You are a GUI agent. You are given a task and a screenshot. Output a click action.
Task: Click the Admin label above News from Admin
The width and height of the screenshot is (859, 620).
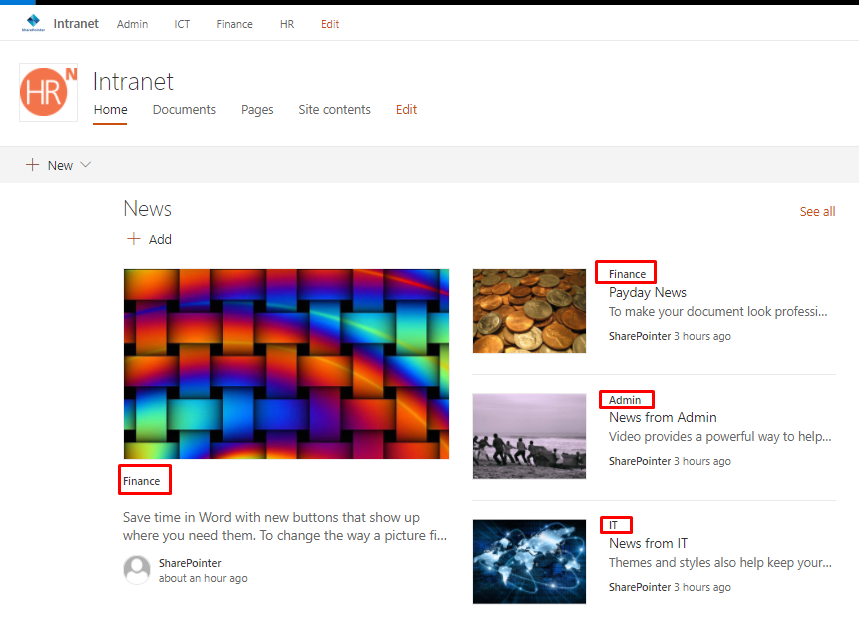pos(625,400)
